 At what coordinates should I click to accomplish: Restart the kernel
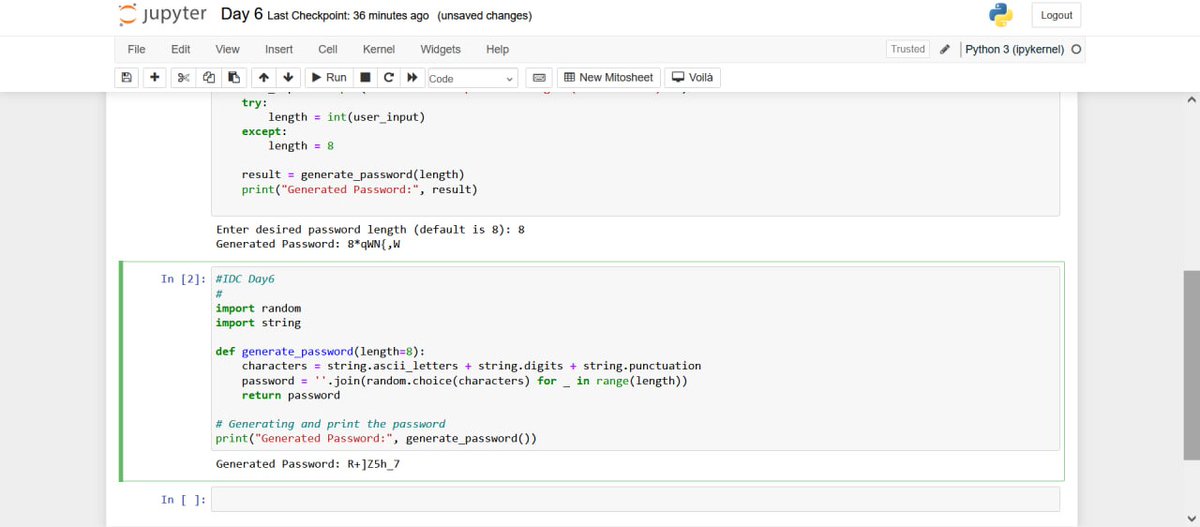tap(388, 77)
